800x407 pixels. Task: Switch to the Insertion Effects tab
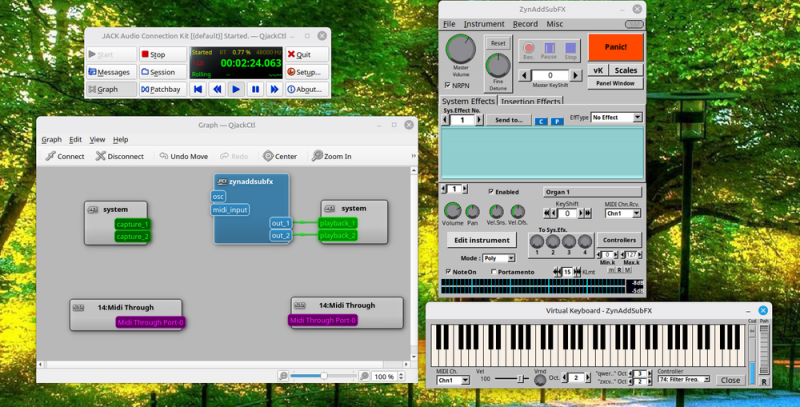(x=529, y=101)
